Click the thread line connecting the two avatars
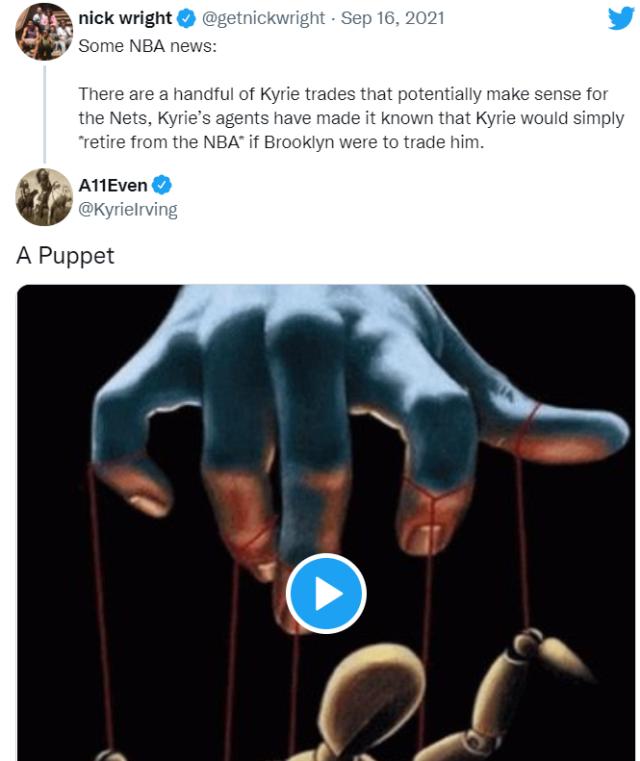Viewport: 640px width, 761px height. pyautogui.click(x=44, y=112)
